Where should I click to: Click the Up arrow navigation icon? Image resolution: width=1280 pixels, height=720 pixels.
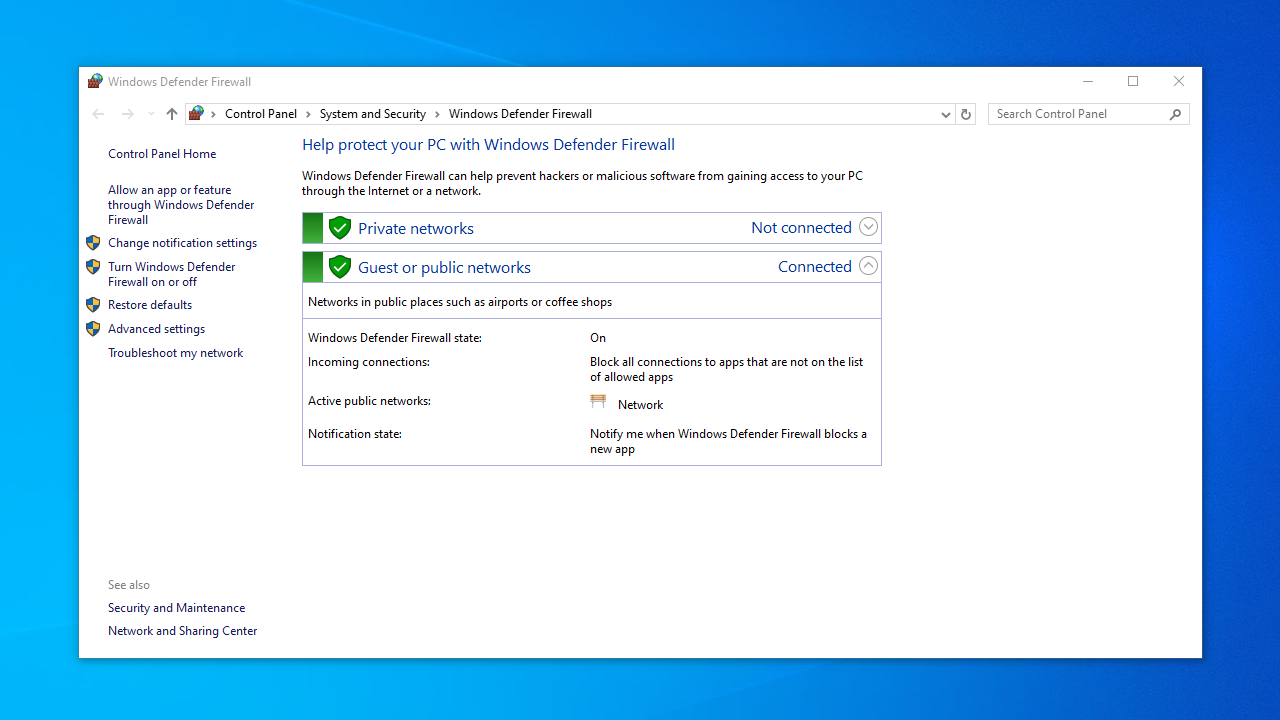tap(172, 114)
